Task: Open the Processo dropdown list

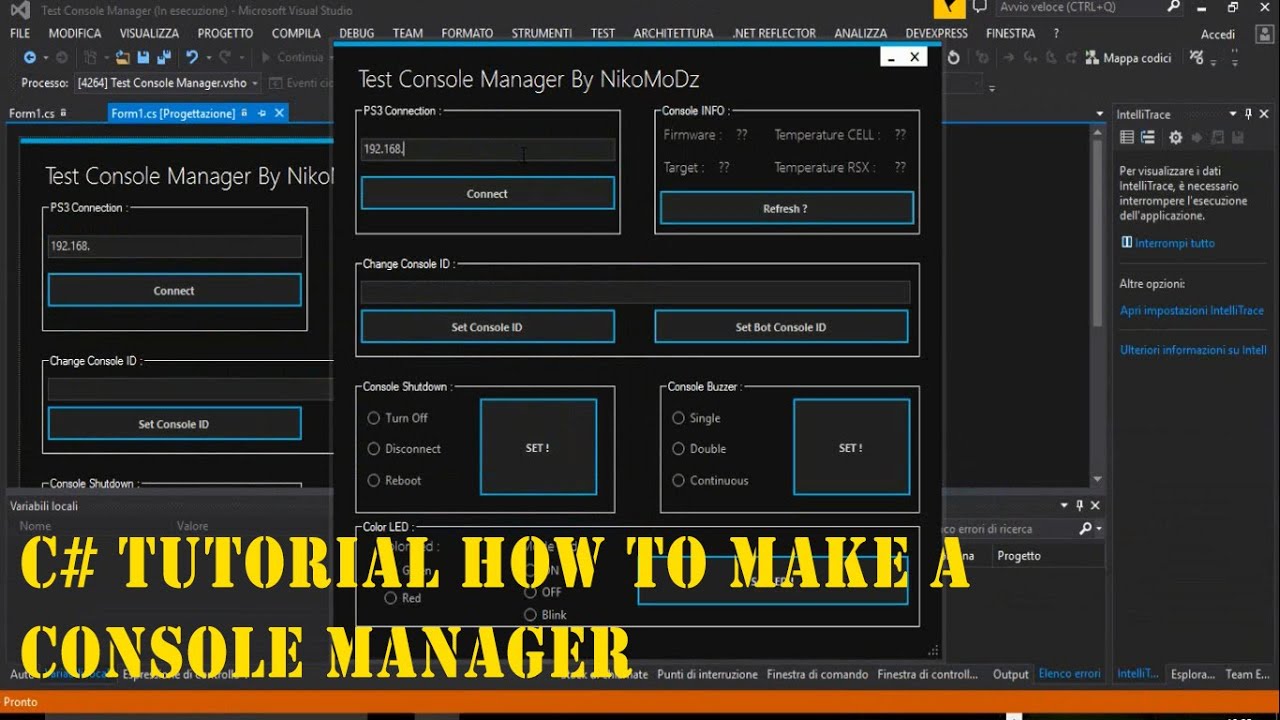Action: (x=256, y=83)
